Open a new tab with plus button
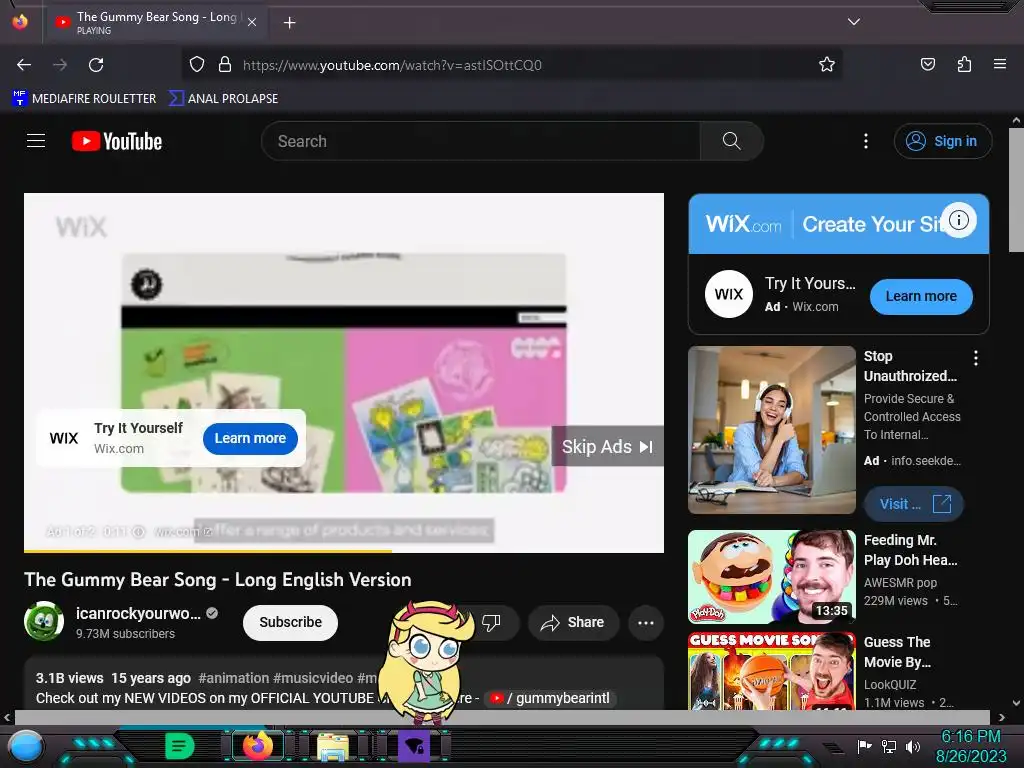Screen dimensions: 1024x768 289,23
